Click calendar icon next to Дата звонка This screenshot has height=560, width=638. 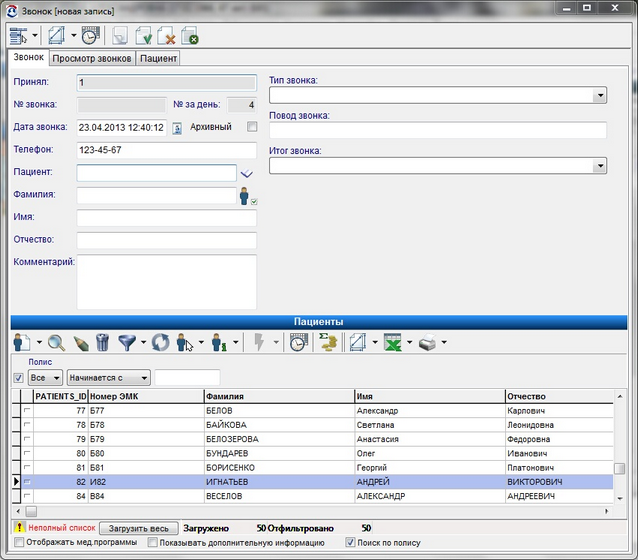tap(177, 128)
